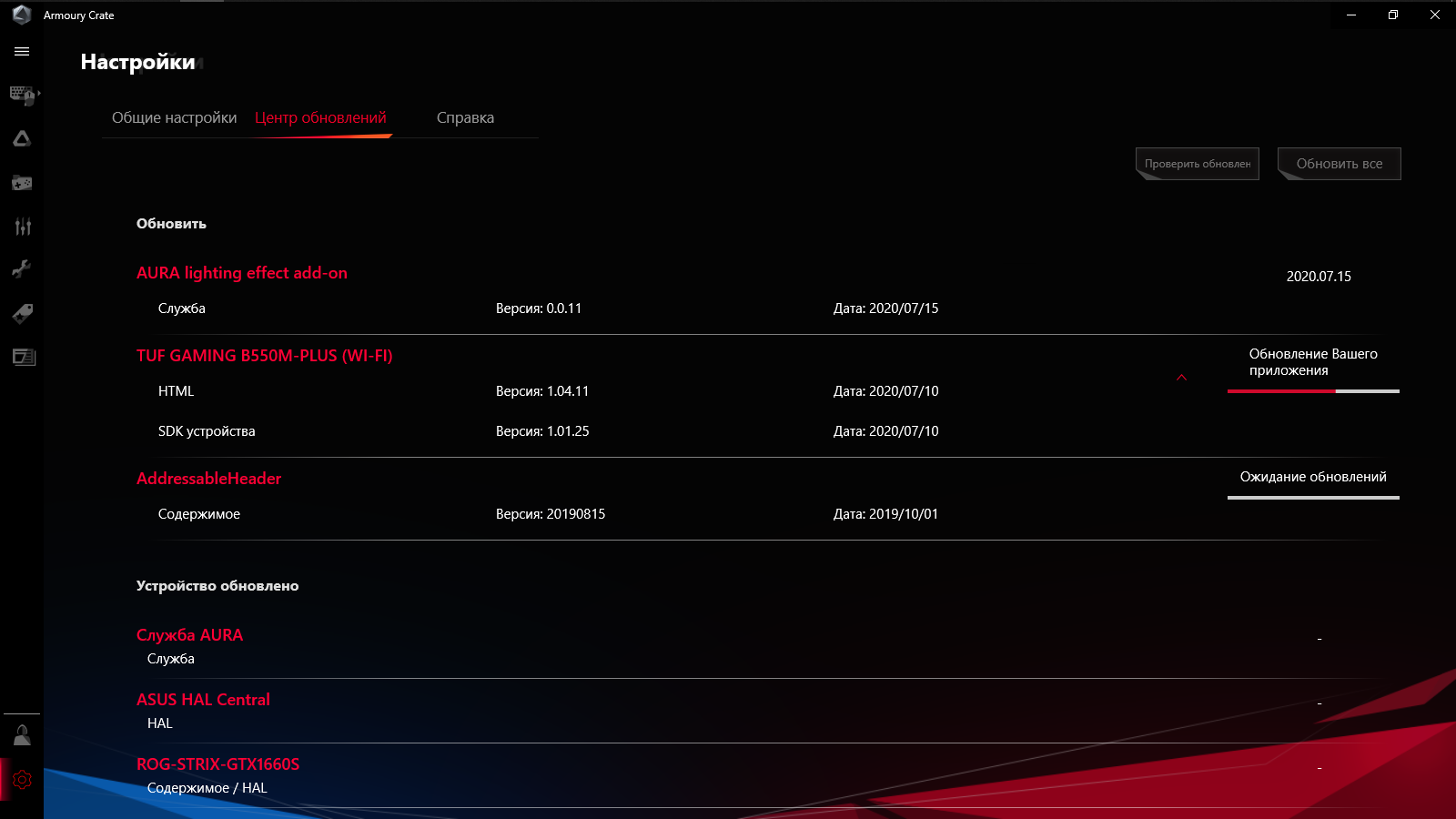Click the Проверить обновления button
This screenshot has width=1456, height=819.
click(1198, 164)
